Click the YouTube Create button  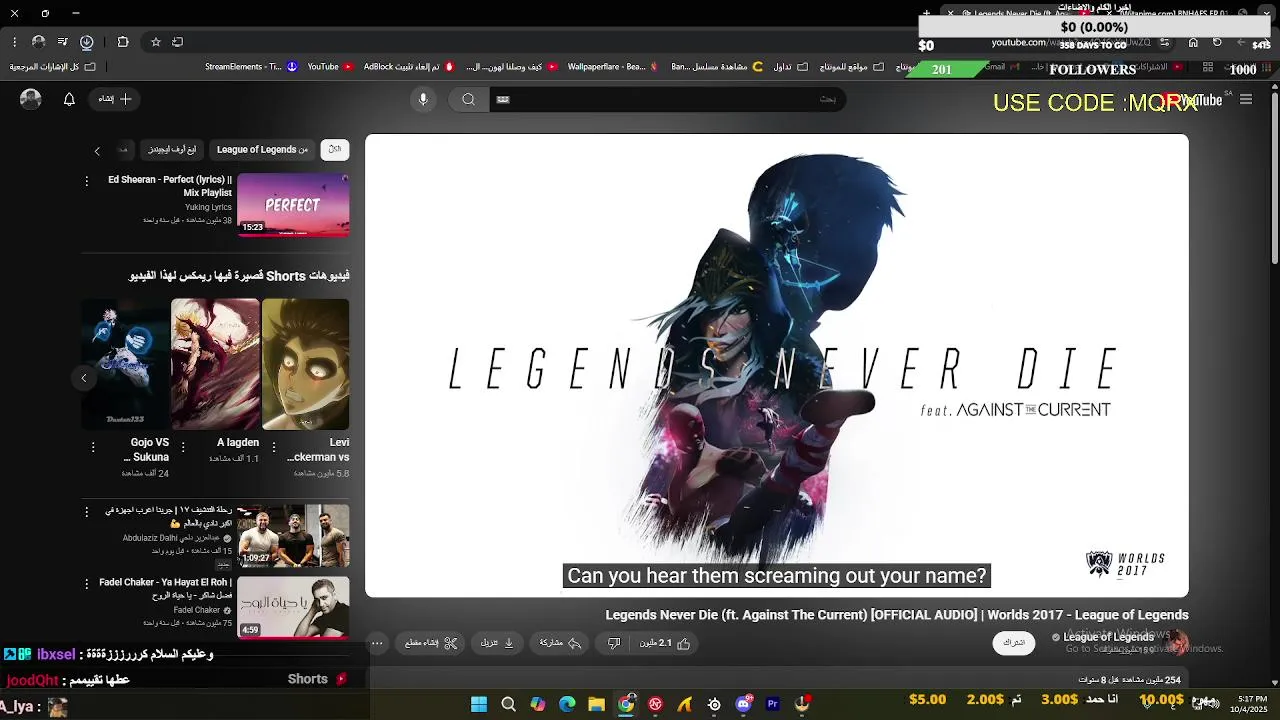pyautogui.click(x=115, y=99)
